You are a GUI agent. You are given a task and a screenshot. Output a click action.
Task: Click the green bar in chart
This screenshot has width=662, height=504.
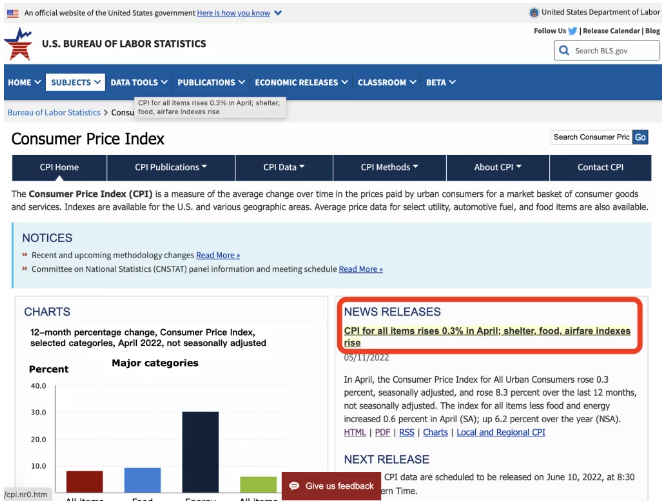coord(258,484)
